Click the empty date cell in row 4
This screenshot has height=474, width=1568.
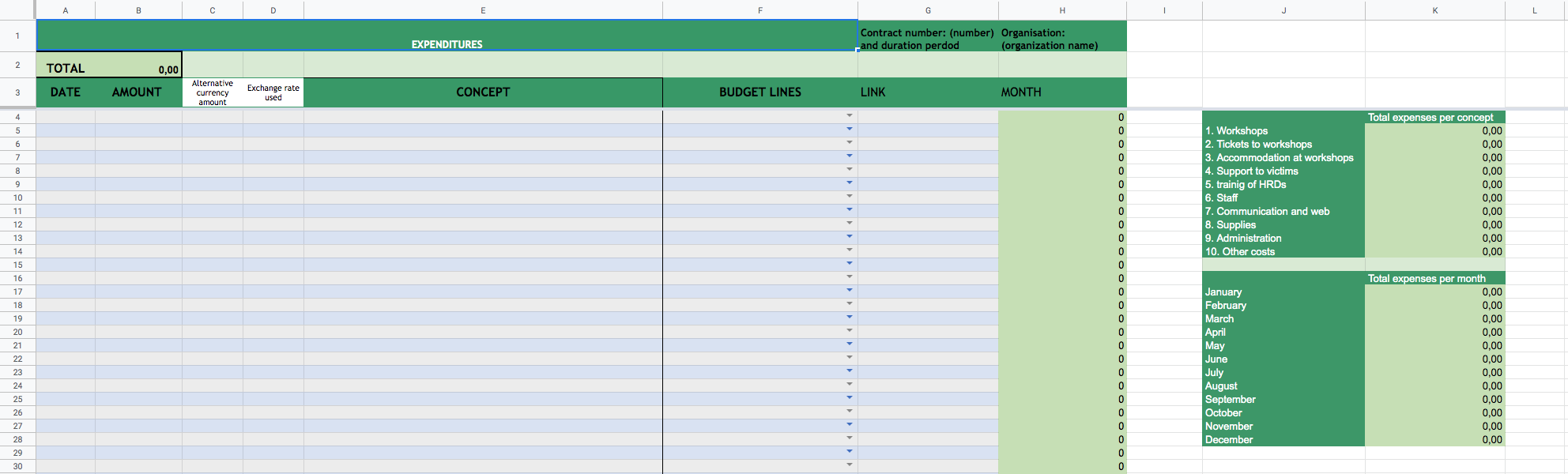[66, 117]
